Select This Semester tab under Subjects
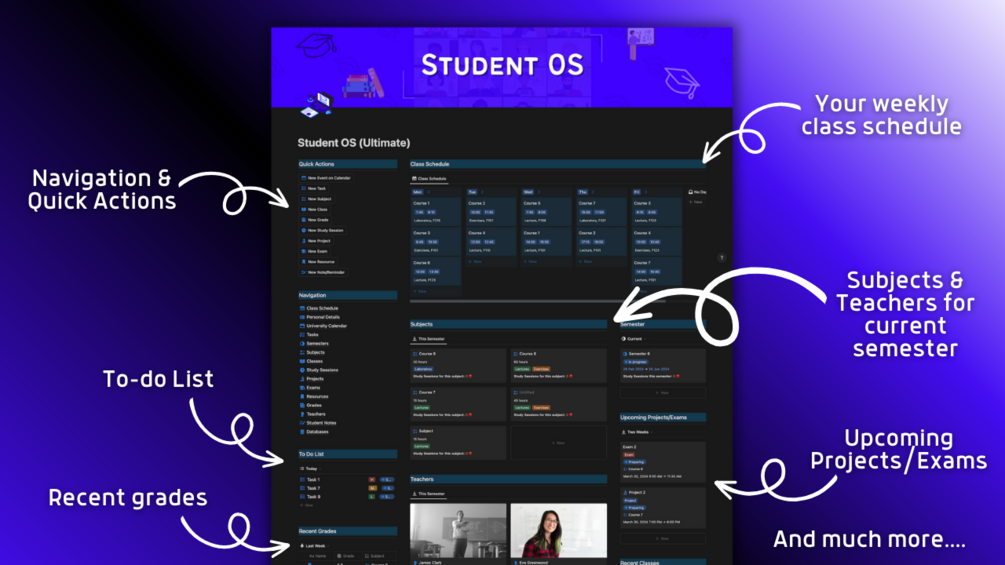The height and width of the screenshot is (565, 1005). pos(428,339)
